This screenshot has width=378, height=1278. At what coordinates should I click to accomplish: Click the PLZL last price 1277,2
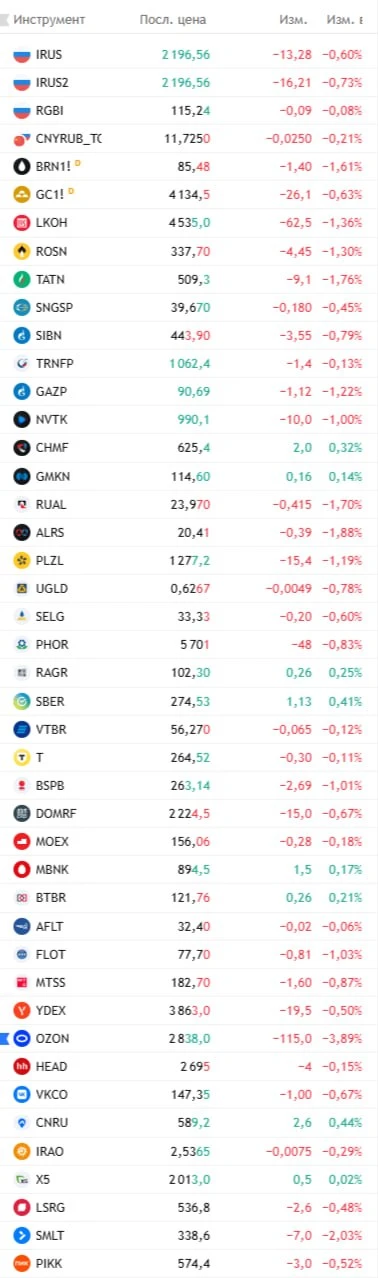(x=188, y=588)
